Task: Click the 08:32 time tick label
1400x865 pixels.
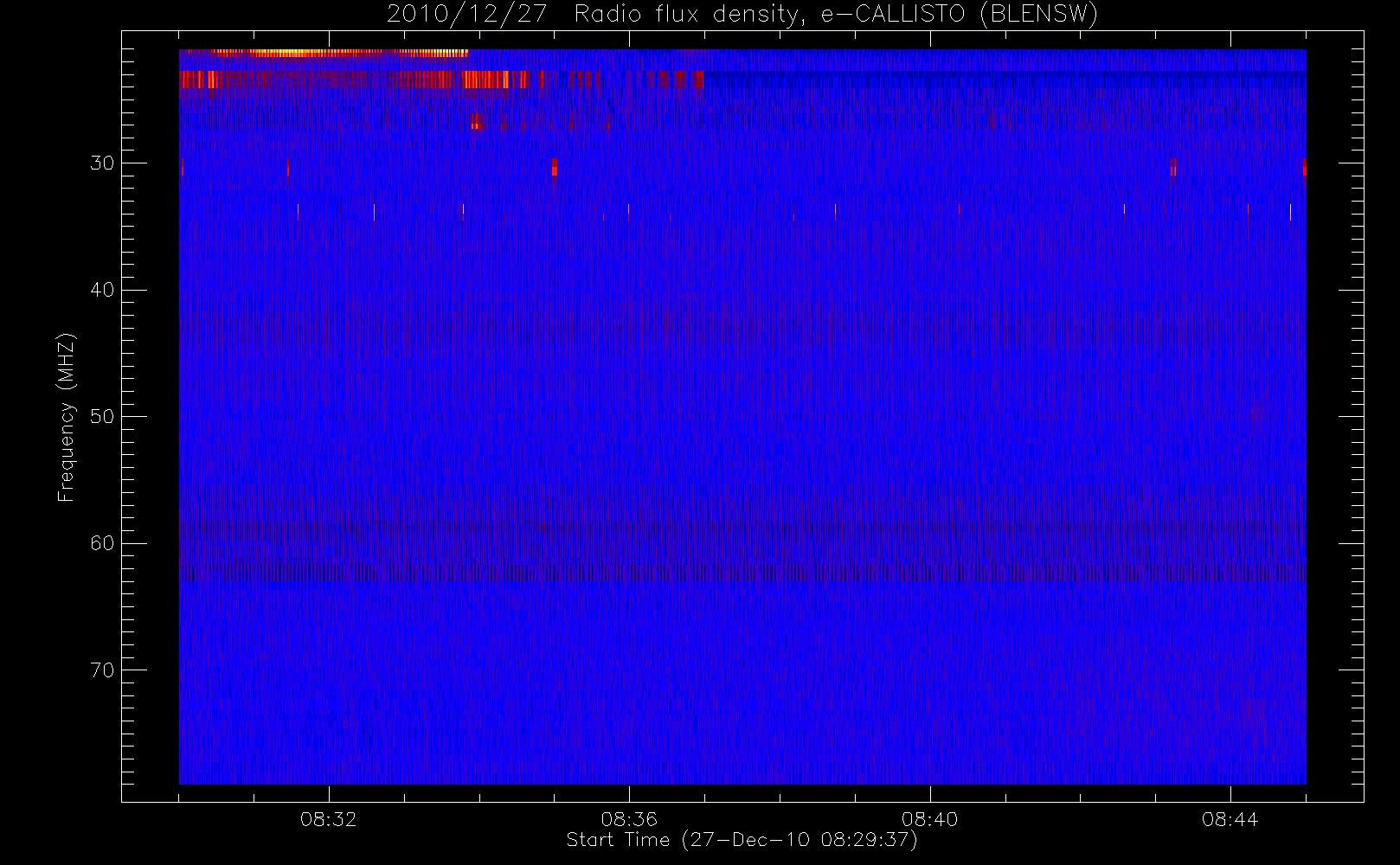Action: pos(329,819)
